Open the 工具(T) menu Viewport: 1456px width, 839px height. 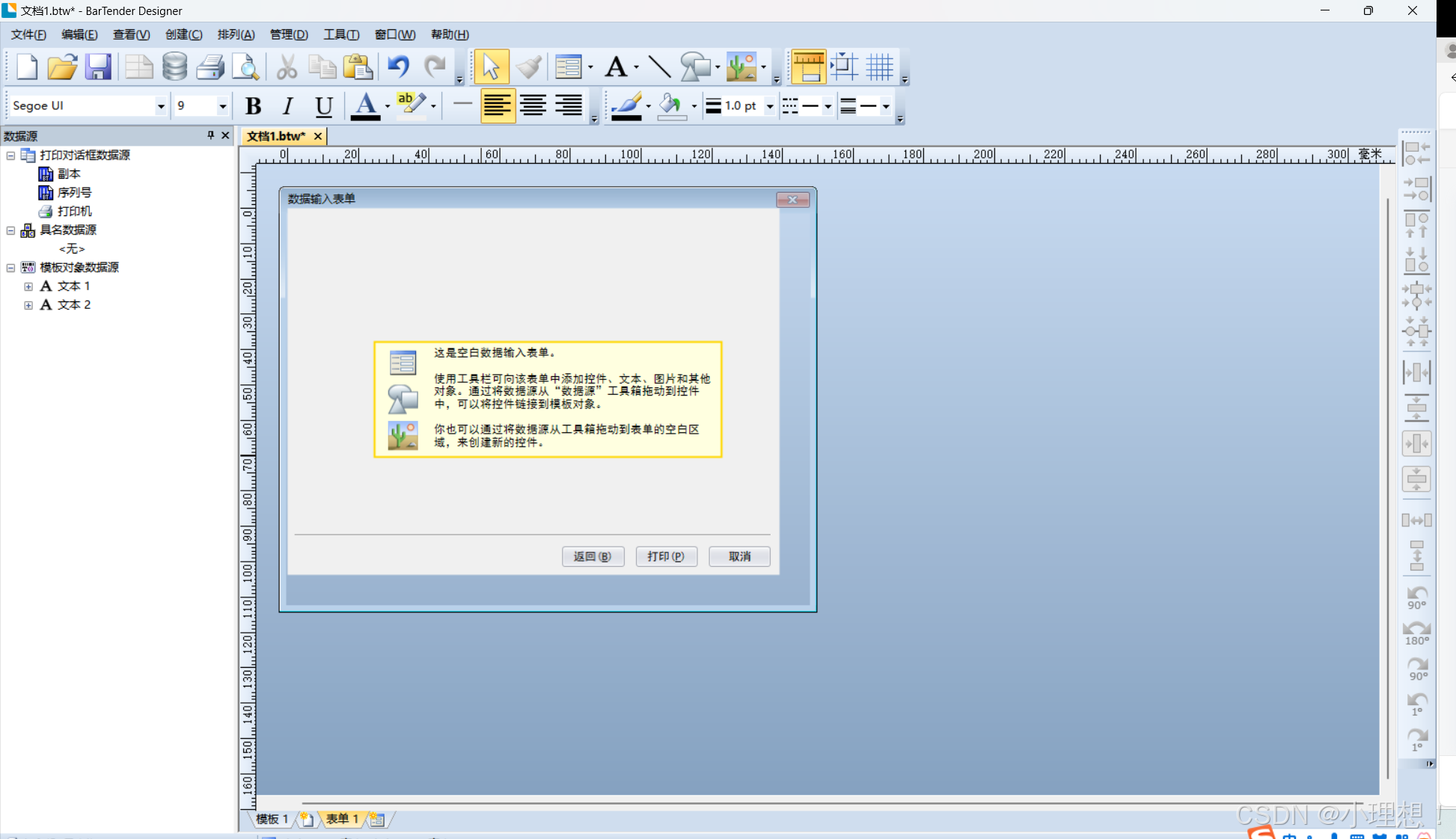pos(340,34)
